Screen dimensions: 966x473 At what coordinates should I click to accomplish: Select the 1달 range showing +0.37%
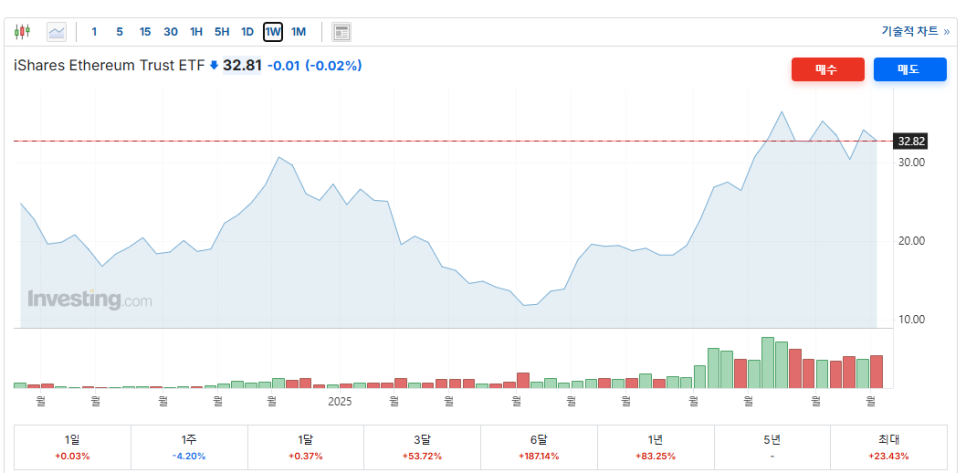pyautogui.click(x=306, y=448)
